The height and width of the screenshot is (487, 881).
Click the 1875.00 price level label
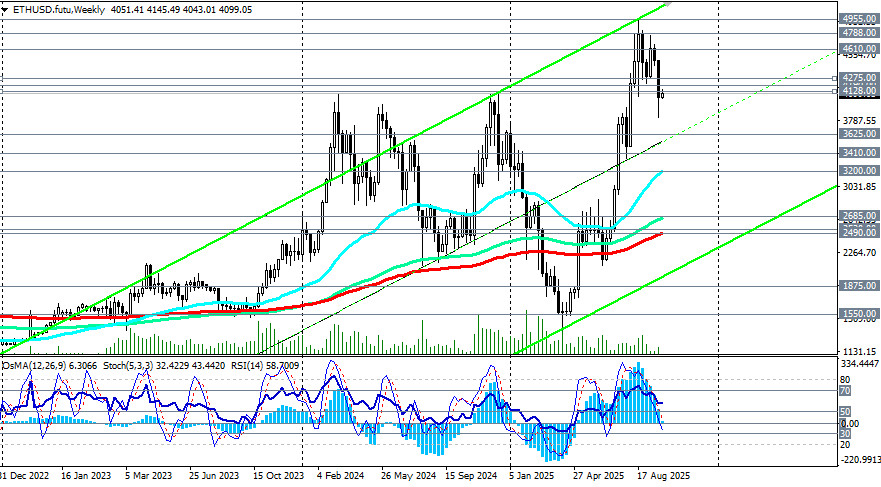859,285
